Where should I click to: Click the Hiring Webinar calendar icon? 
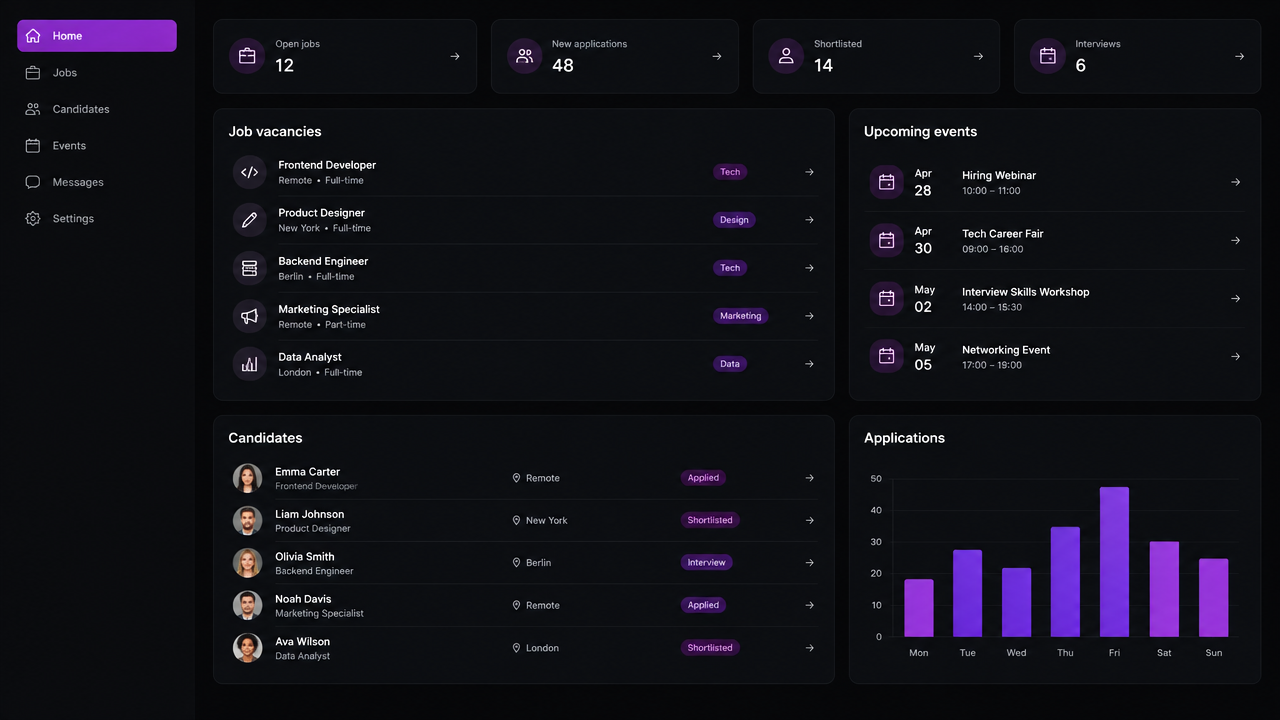click(x=886, y=182)
